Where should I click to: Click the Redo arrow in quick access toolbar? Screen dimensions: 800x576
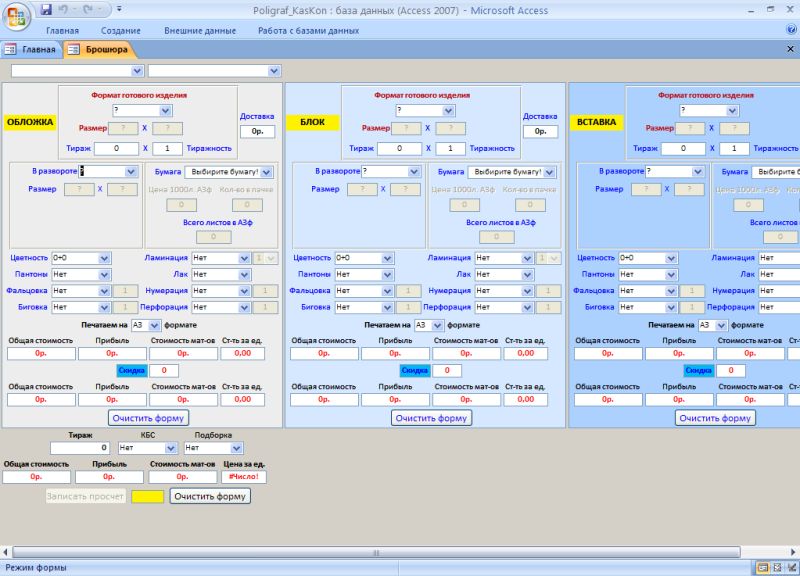[88, 9]
